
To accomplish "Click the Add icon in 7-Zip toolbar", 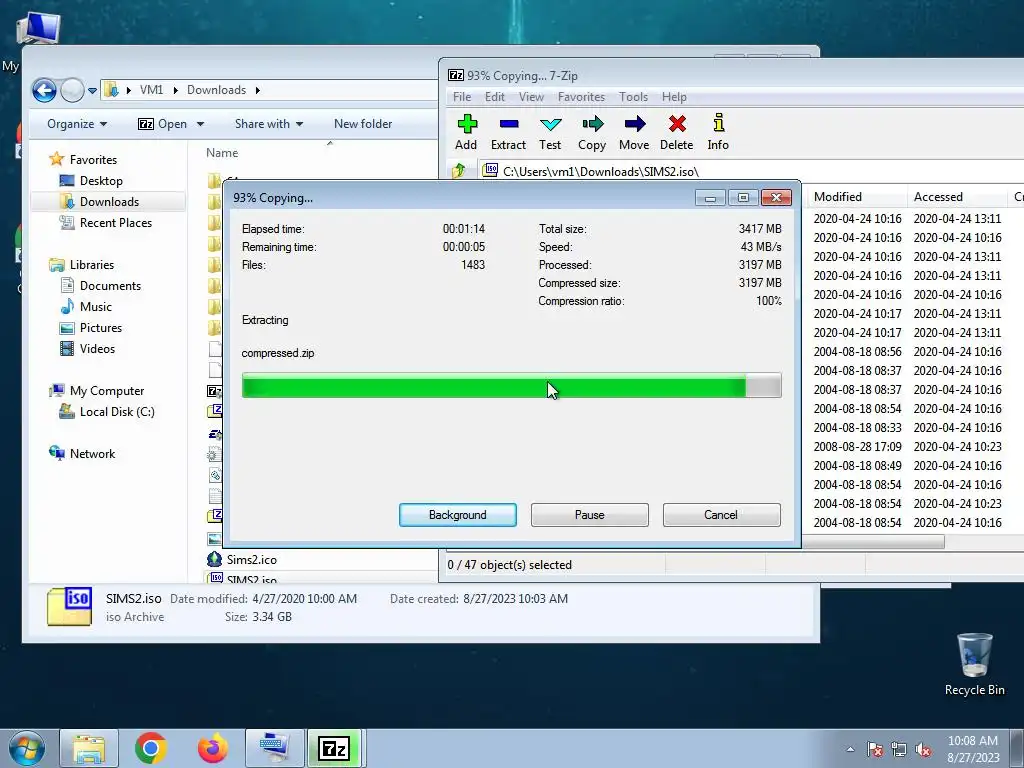I will click(467, 124).
